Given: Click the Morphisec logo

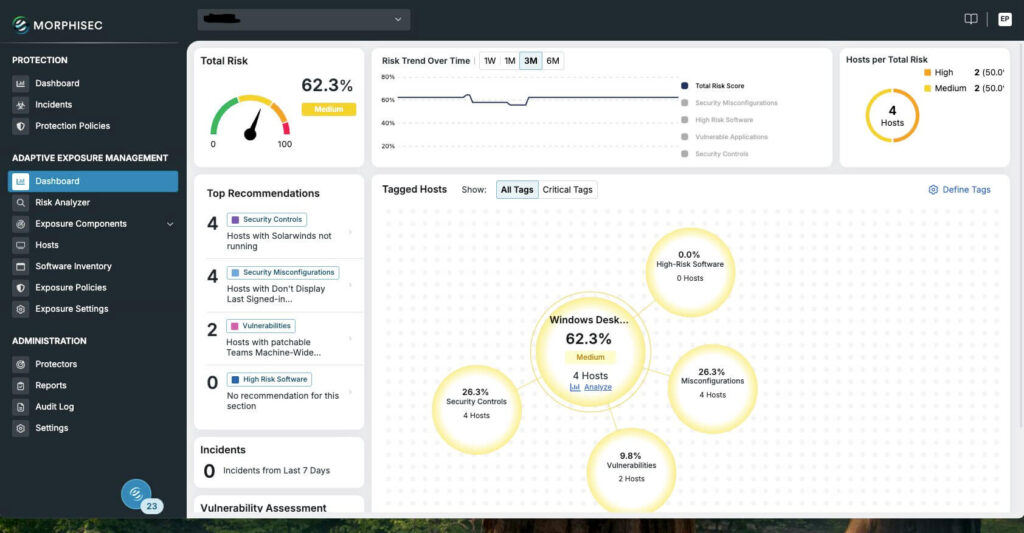Looking at the screenshot, I should 57,25.
